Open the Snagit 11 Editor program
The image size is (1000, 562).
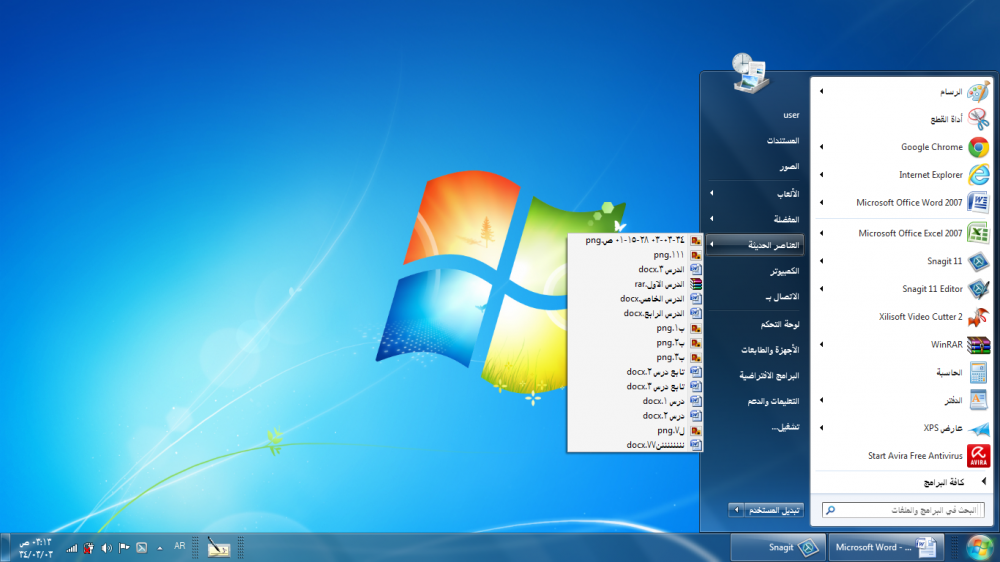coord(932,289)
